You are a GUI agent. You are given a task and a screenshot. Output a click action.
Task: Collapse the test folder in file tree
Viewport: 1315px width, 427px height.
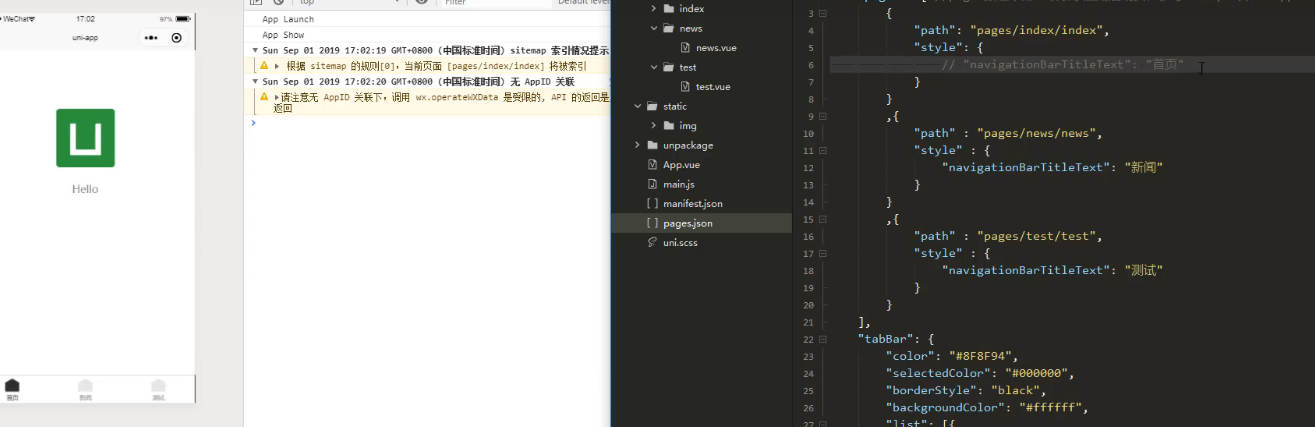654,67
